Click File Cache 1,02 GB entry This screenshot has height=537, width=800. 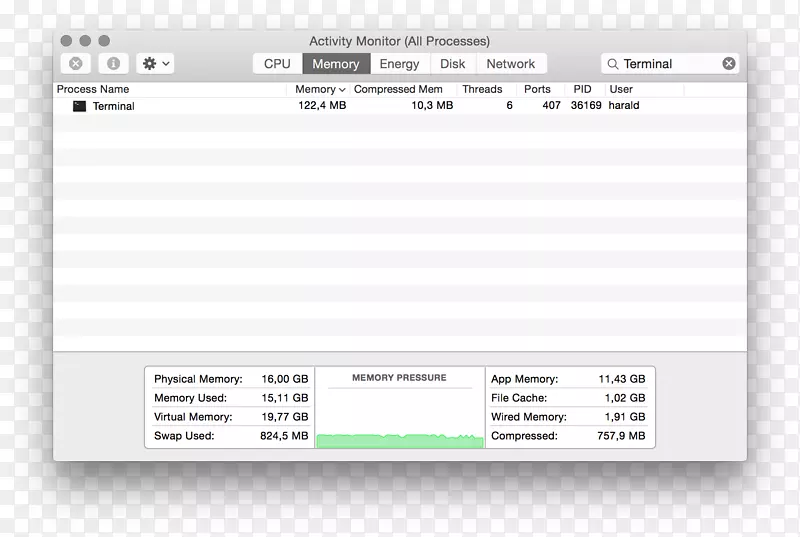(x=568, y=398)
